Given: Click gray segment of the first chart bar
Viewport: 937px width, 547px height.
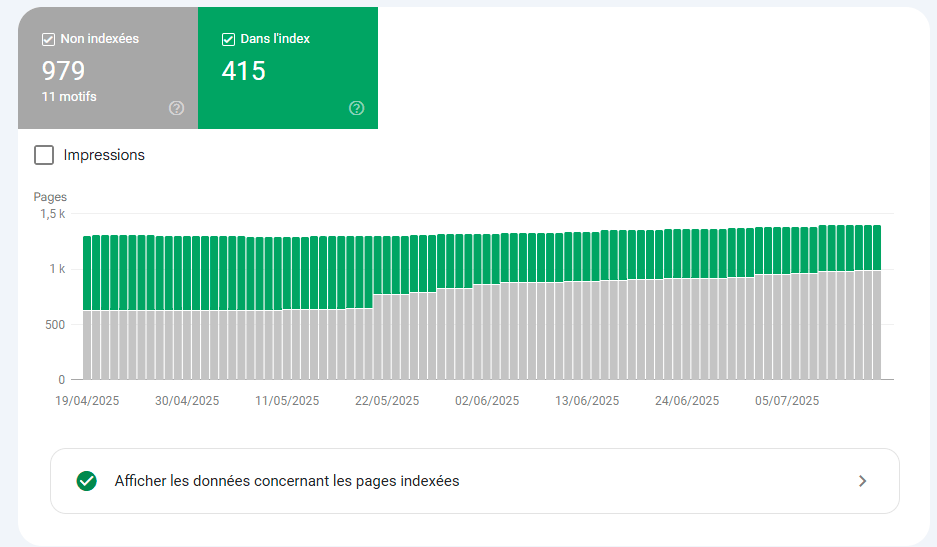Looking at the screenshot, I should (88, 345).
